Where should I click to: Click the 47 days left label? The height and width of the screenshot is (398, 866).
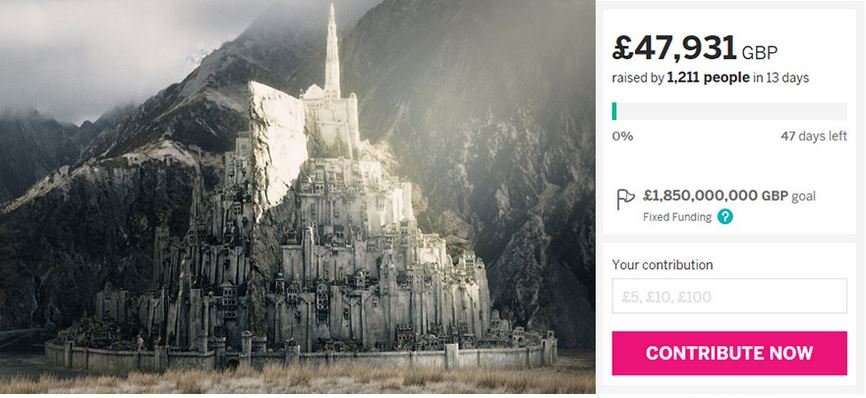[x=814, y=136]
